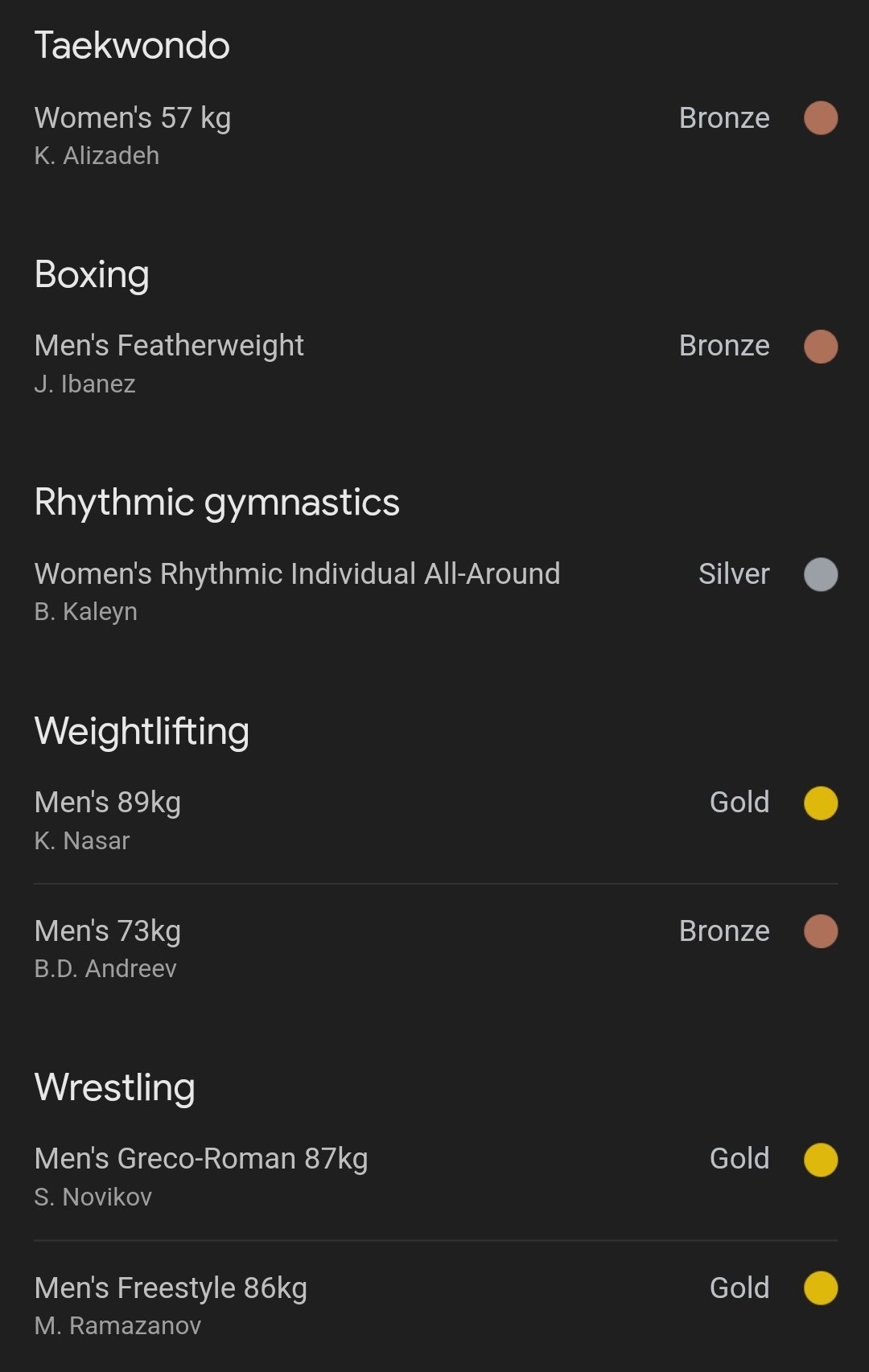Select the Men's 73kg weightlifting event
The image size is (869, 1372).
pos(108,931)
